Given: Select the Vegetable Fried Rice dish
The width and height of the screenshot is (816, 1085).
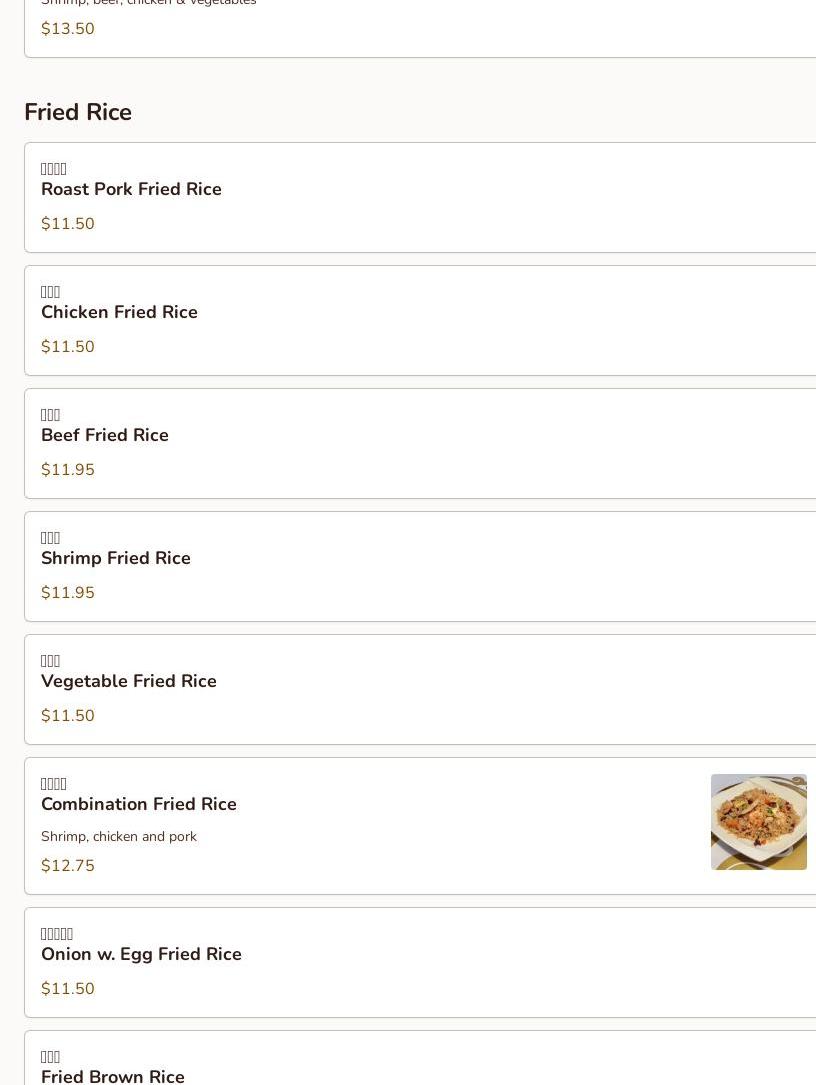Looking at the screenshot, I should (129, 682).
